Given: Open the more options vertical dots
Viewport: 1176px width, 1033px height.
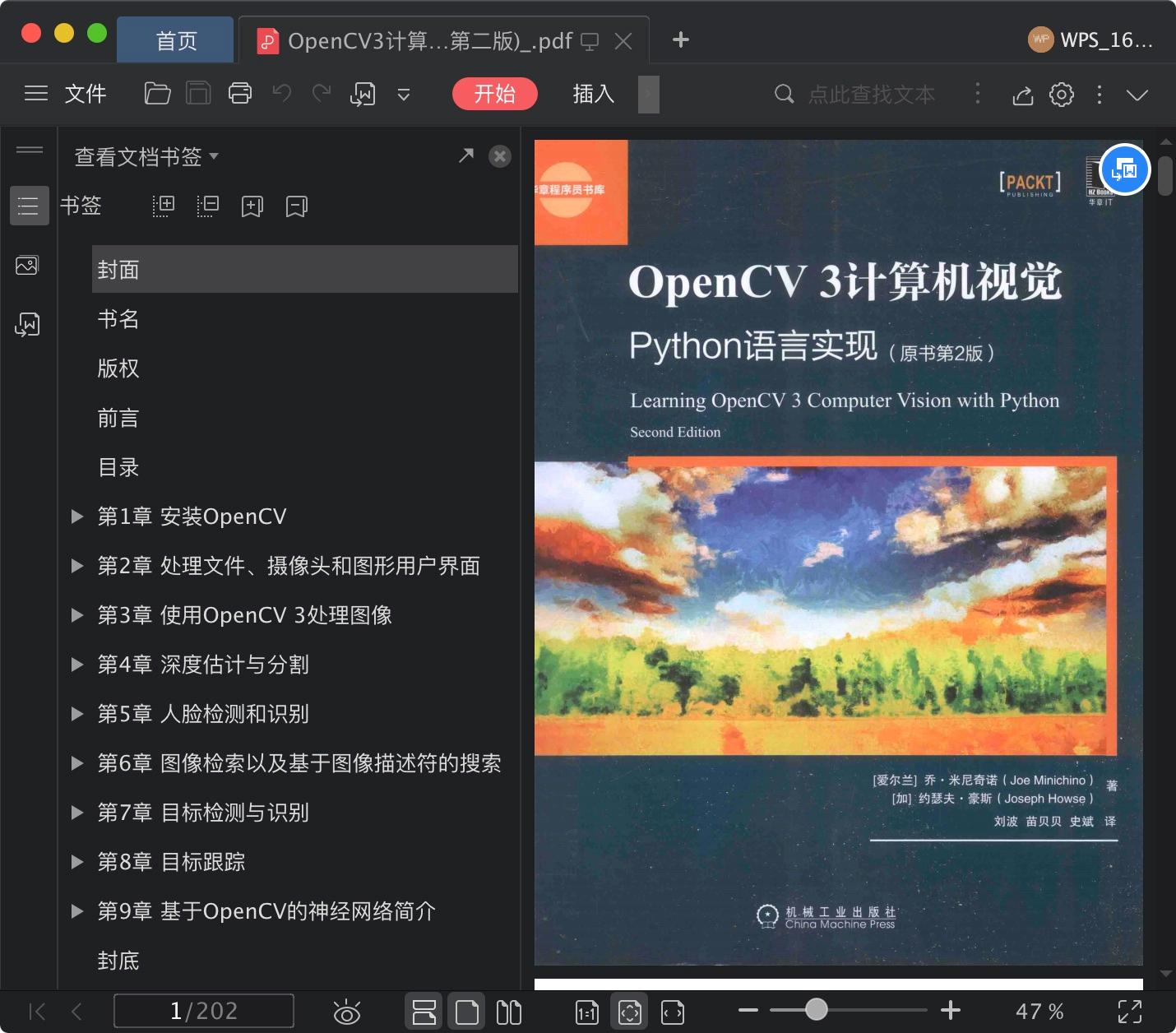Looking at the screenshot, I should pyautogui.click(x=1100, y=95).
